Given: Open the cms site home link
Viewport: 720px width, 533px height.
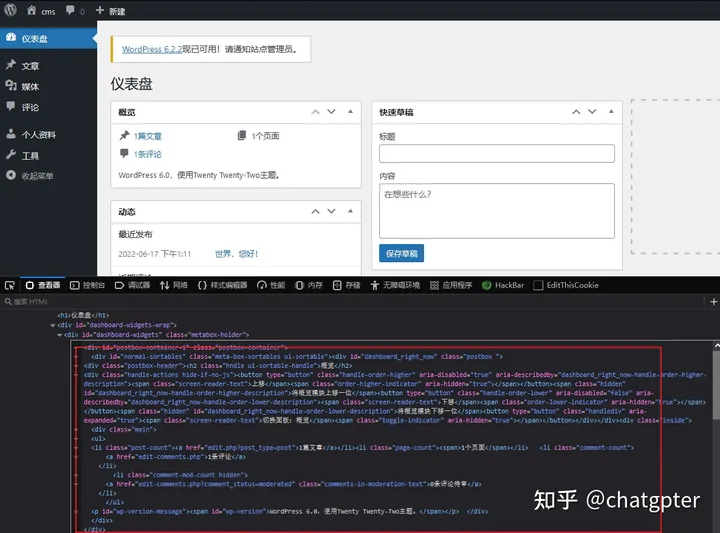Looking at the screenshot, I should pos(41,11).
